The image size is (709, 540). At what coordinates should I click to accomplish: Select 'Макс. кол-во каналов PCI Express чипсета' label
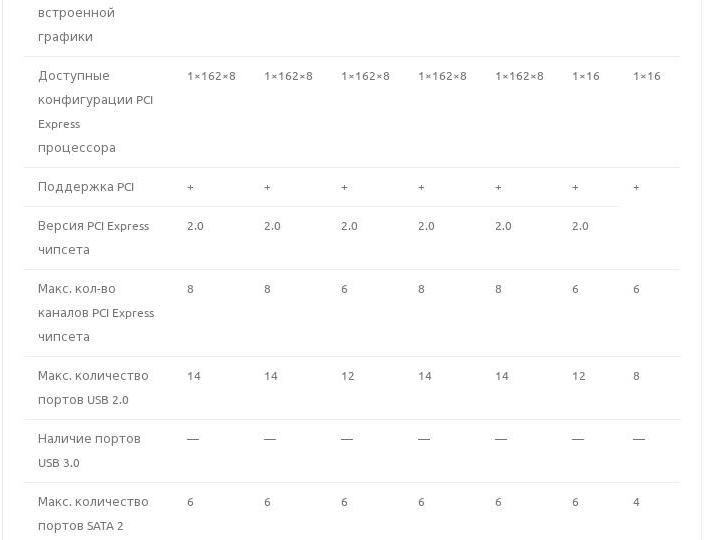point(96,313)
